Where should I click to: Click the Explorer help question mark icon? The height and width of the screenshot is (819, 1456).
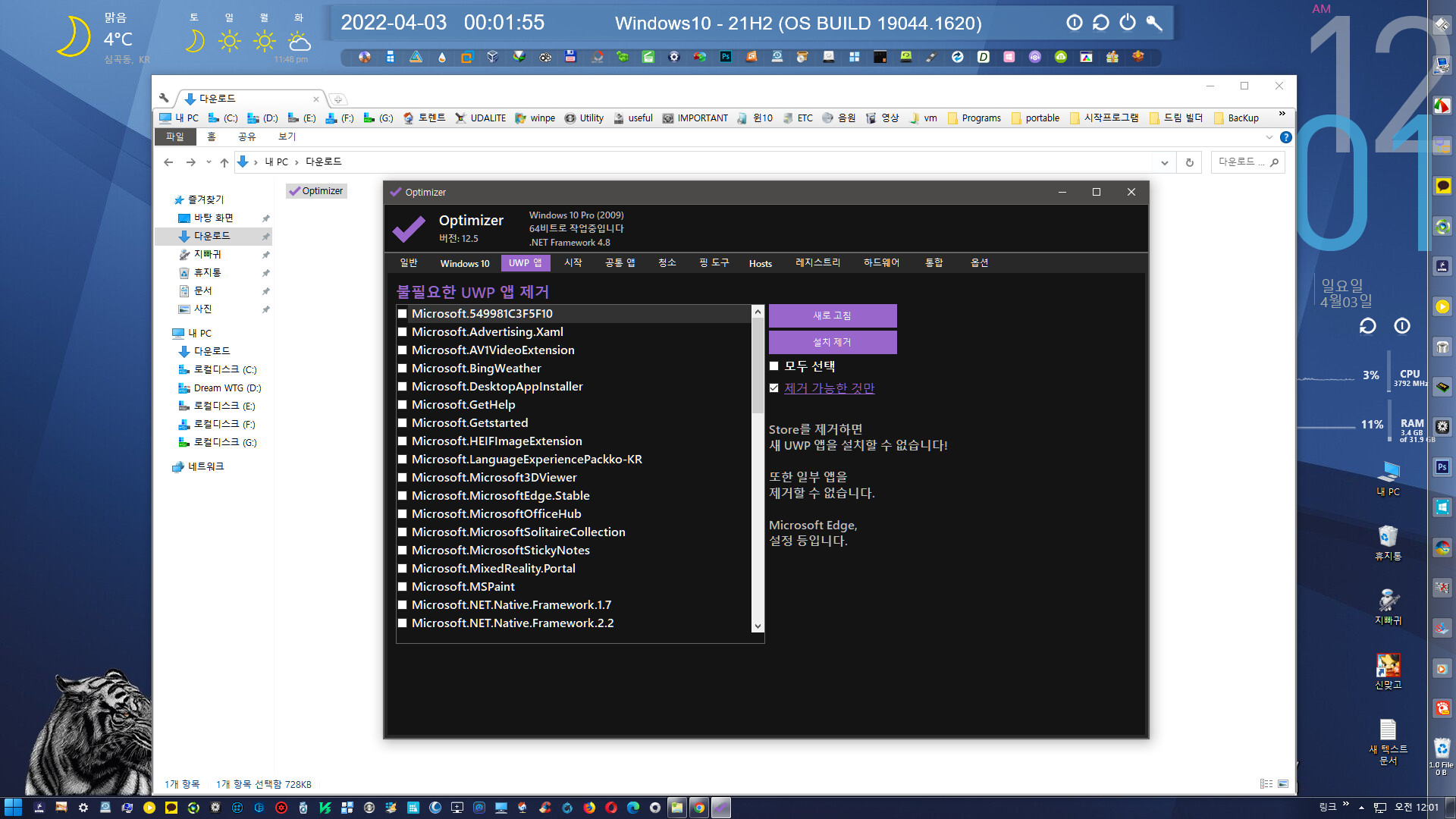1285,137
